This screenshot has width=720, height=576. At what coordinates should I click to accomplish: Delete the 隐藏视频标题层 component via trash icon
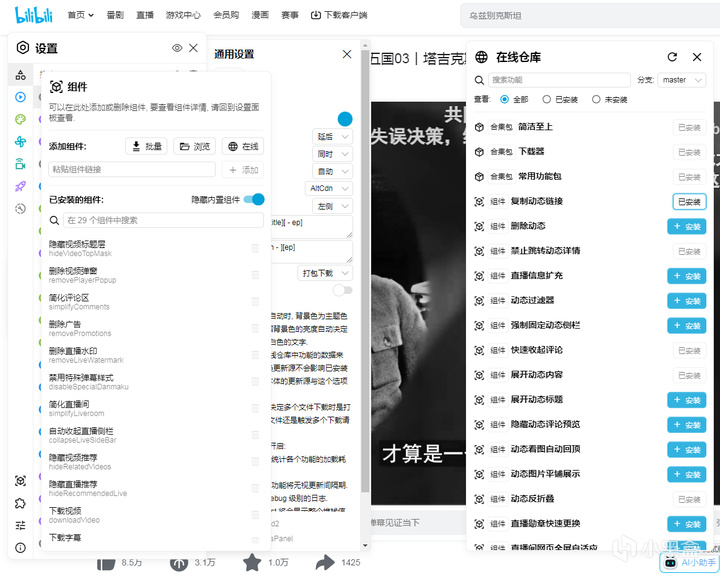255,248
